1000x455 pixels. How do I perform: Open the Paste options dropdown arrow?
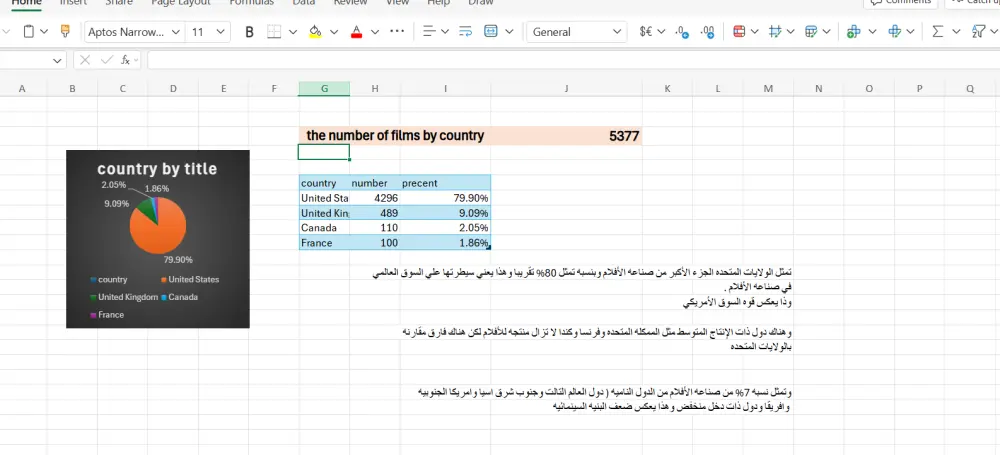tap(44, 31)
